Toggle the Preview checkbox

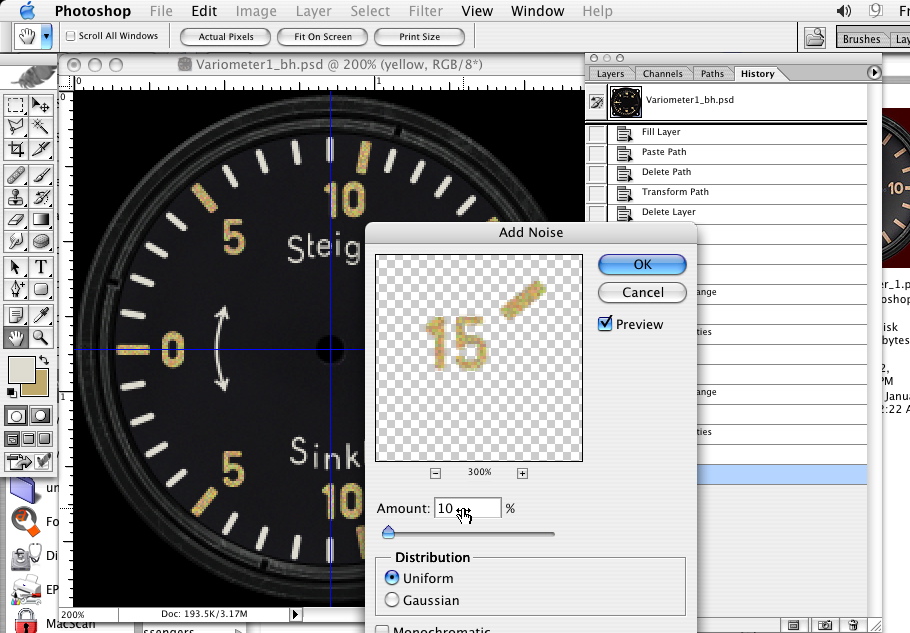coord(604,324)
